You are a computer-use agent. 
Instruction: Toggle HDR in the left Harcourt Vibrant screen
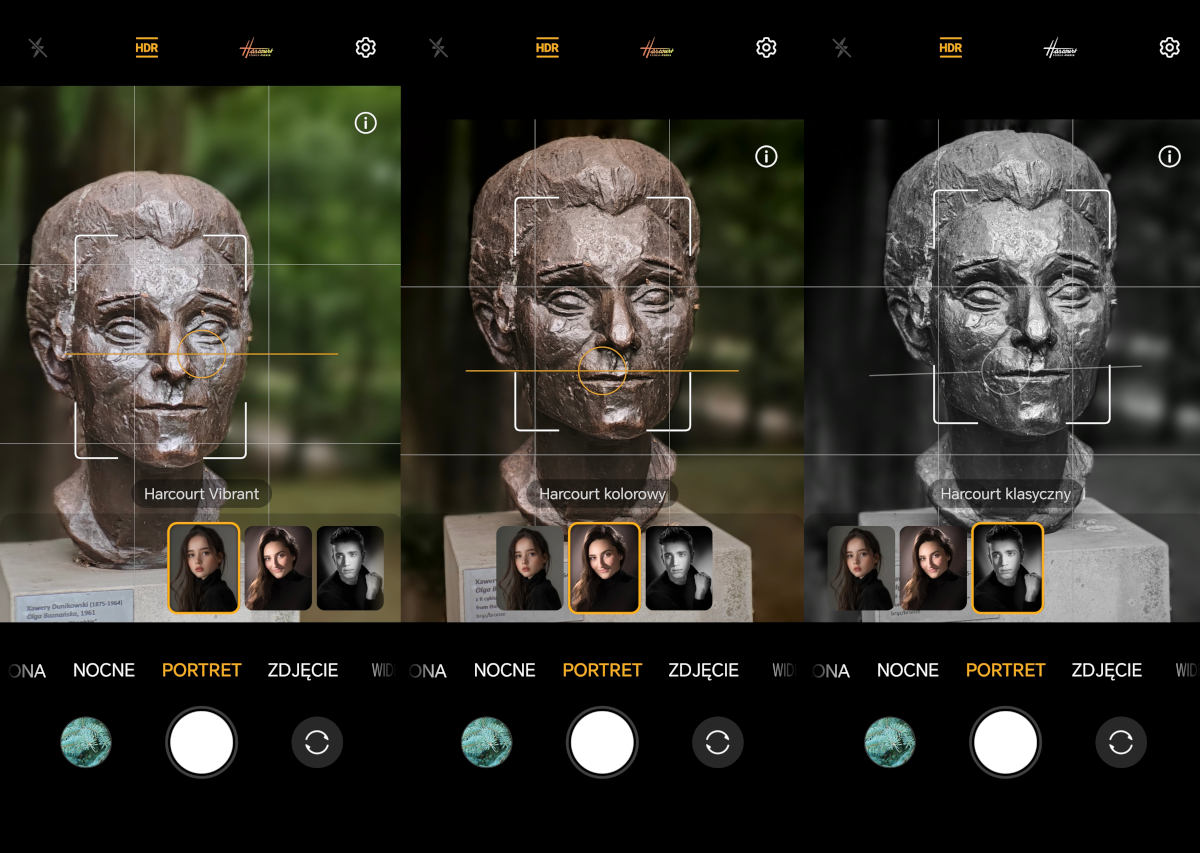tap(147, 48)
